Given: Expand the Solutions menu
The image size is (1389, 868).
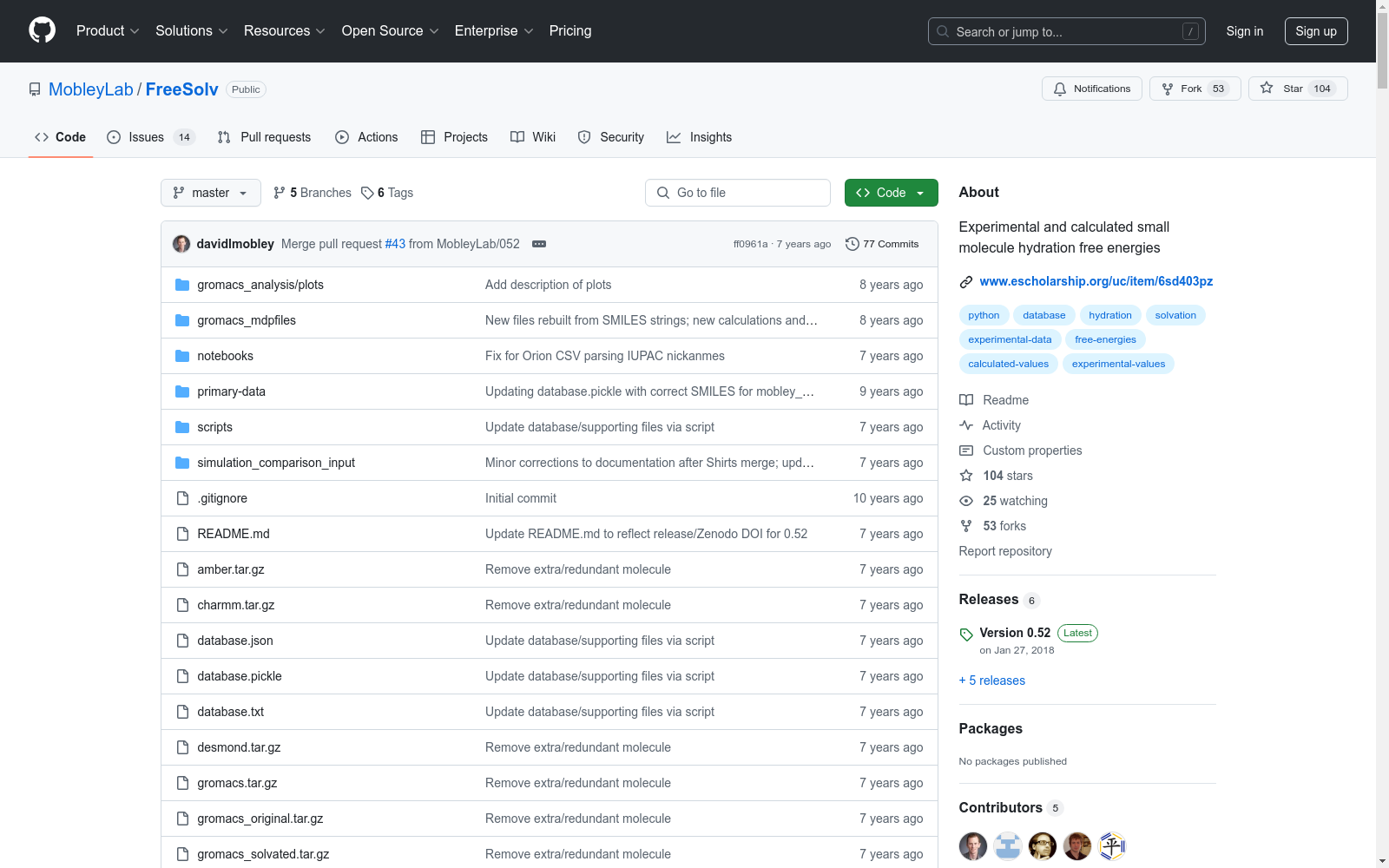Looking at the screenshot, I should click(192, 30).
